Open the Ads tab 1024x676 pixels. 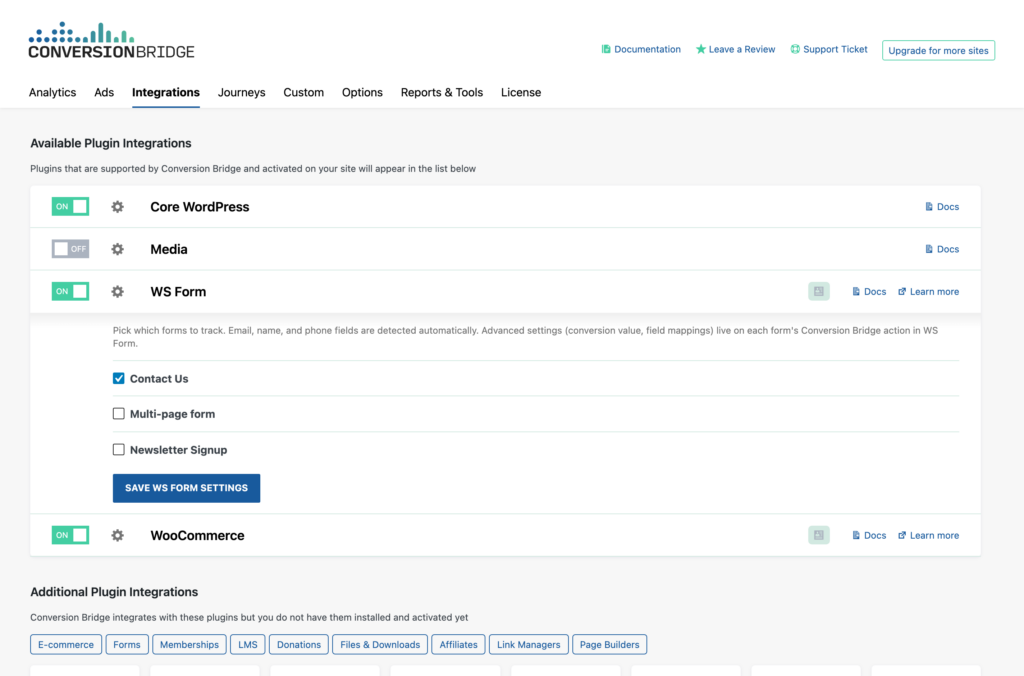click(104, 92)
